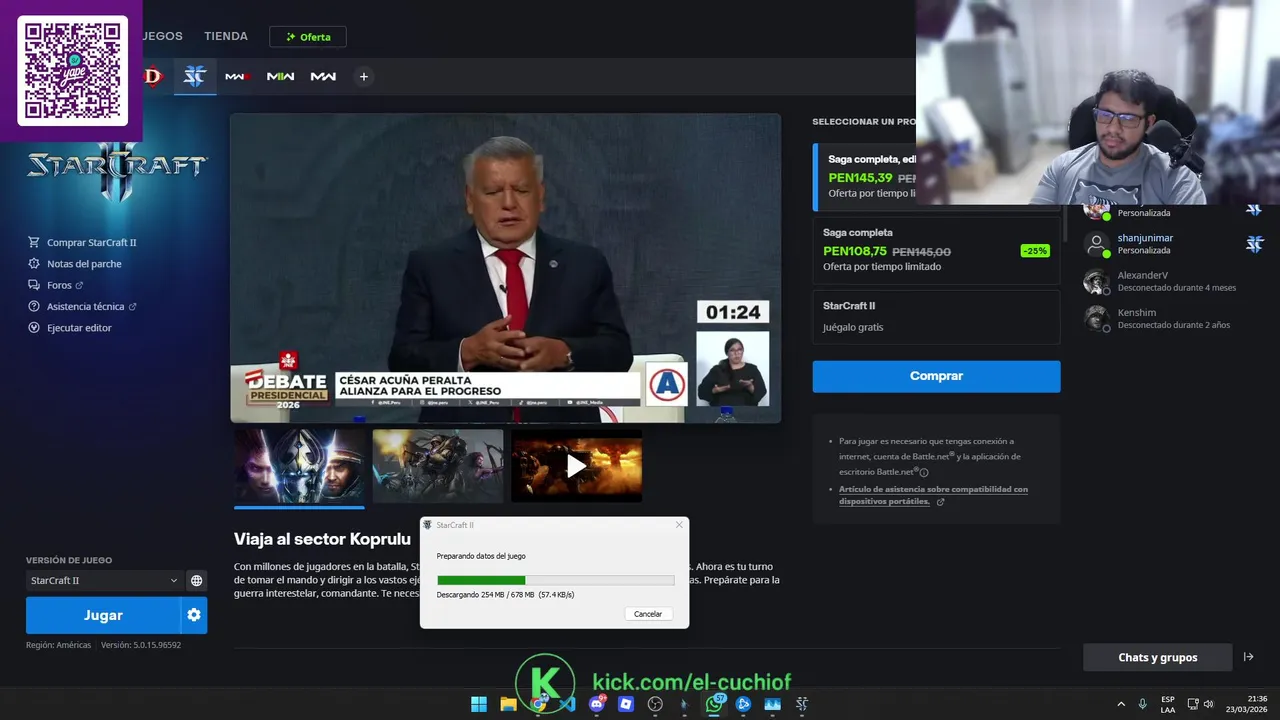Cancel the StarCraft II download dialog
The width and height of the screenshot is (1280, 720).
click(x=648, y=614)
